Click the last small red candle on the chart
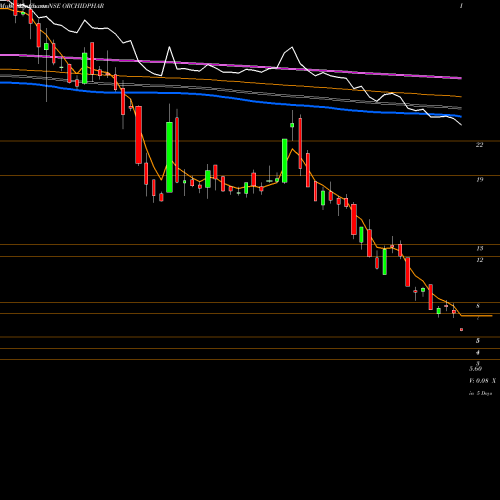Viewport: 500px width, 500px height. pos(462,330)
